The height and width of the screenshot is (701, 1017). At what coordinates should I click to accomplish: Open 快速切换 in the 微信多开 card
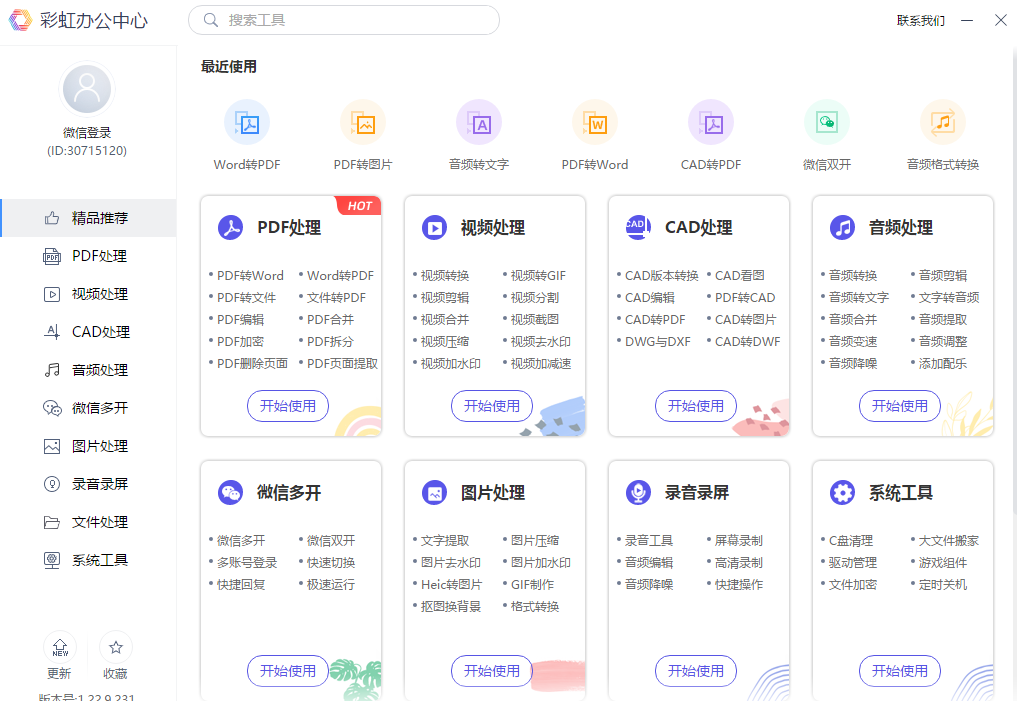click(x=331, y=563)
